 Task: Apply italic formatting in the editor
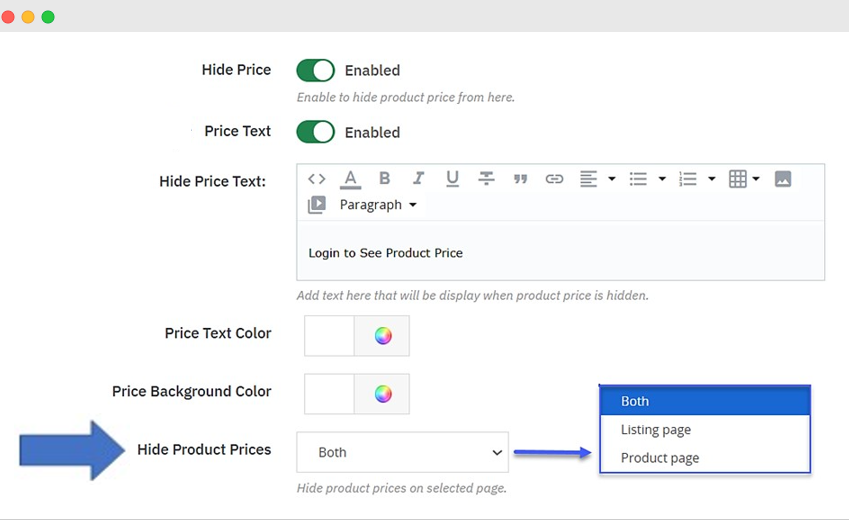(418, 179)
